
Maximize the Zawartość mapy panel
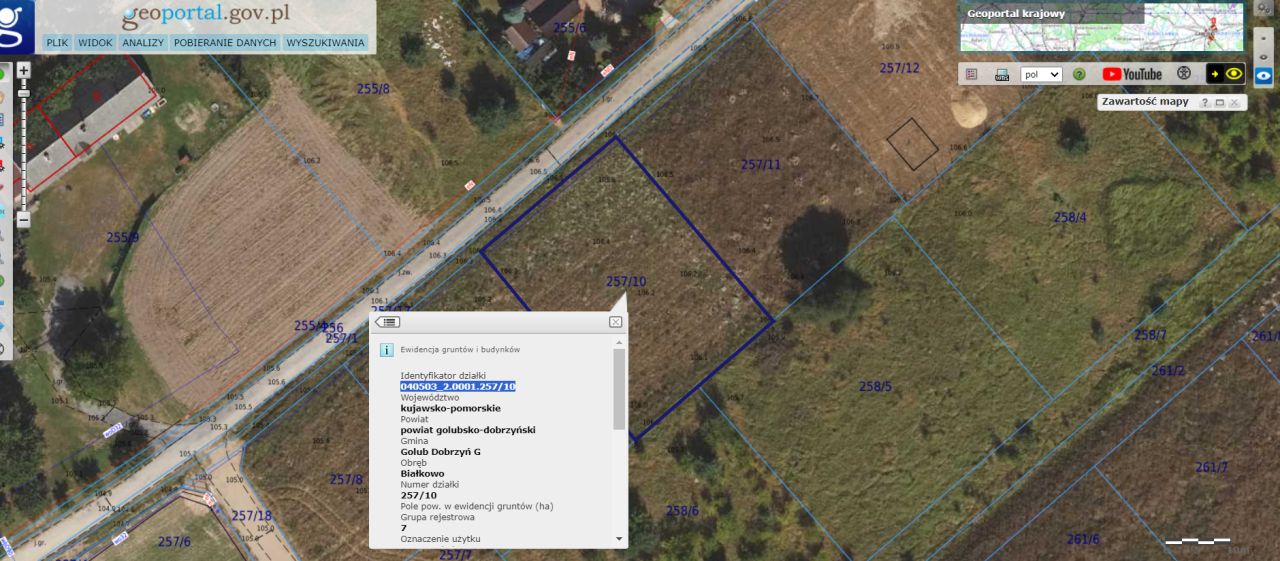coord(1220,102)
